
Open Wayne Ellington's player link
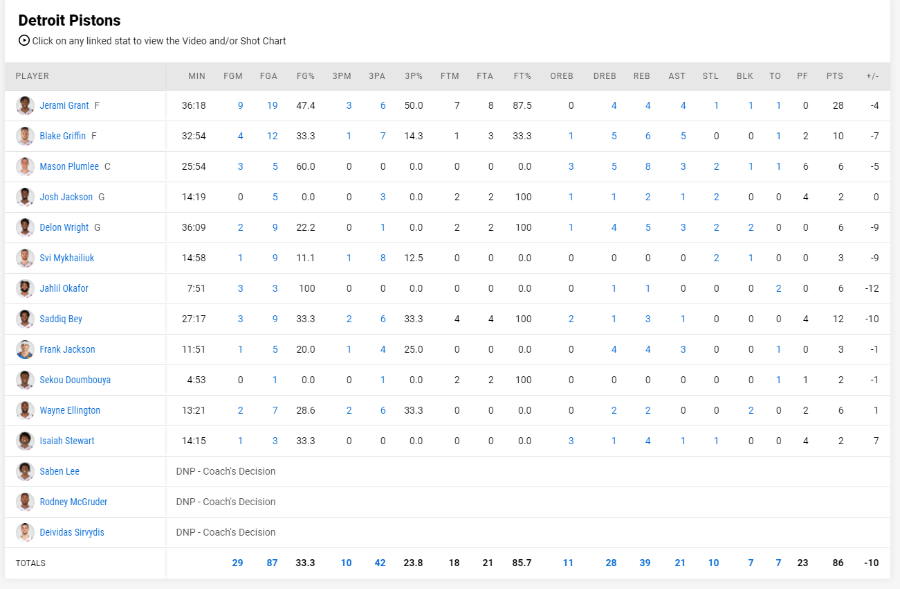click(x=70, y=410)
